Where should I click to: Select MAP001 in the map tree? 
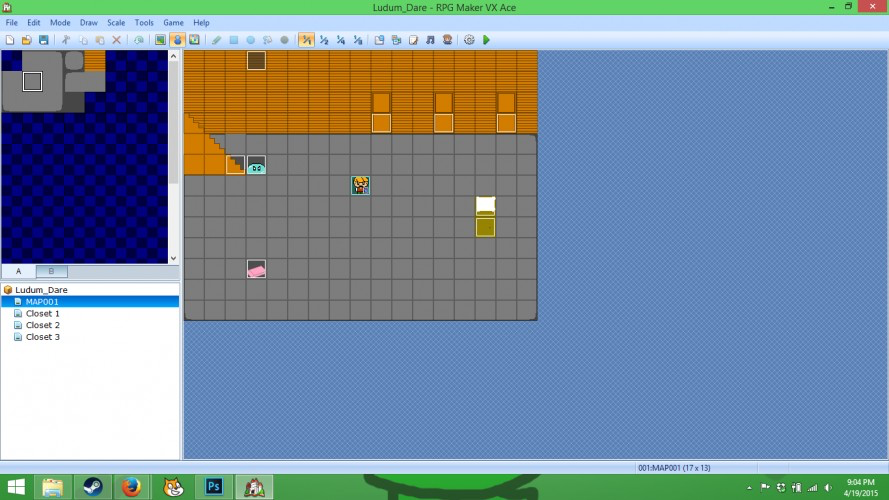click(x=42, y=302)
